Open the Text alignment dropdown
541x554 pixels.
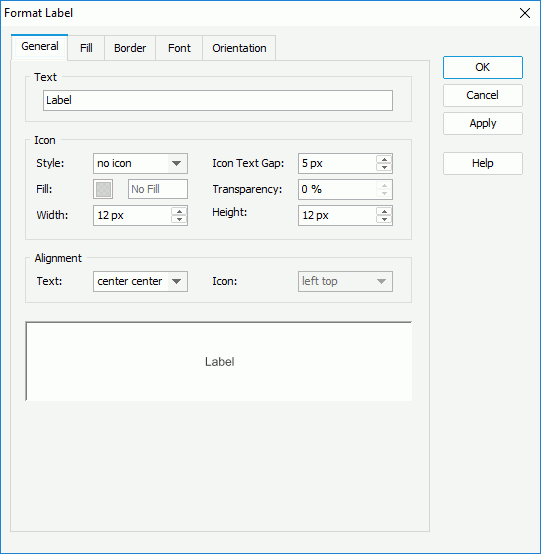(140, 281)
